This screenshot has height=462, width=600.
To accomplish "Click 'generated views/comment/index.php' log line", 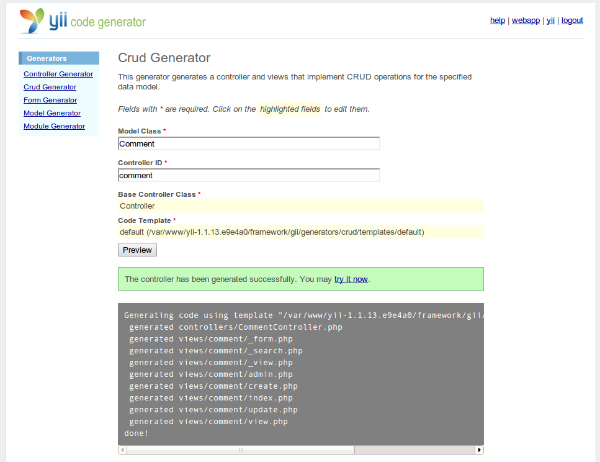I will click(211, 398).
